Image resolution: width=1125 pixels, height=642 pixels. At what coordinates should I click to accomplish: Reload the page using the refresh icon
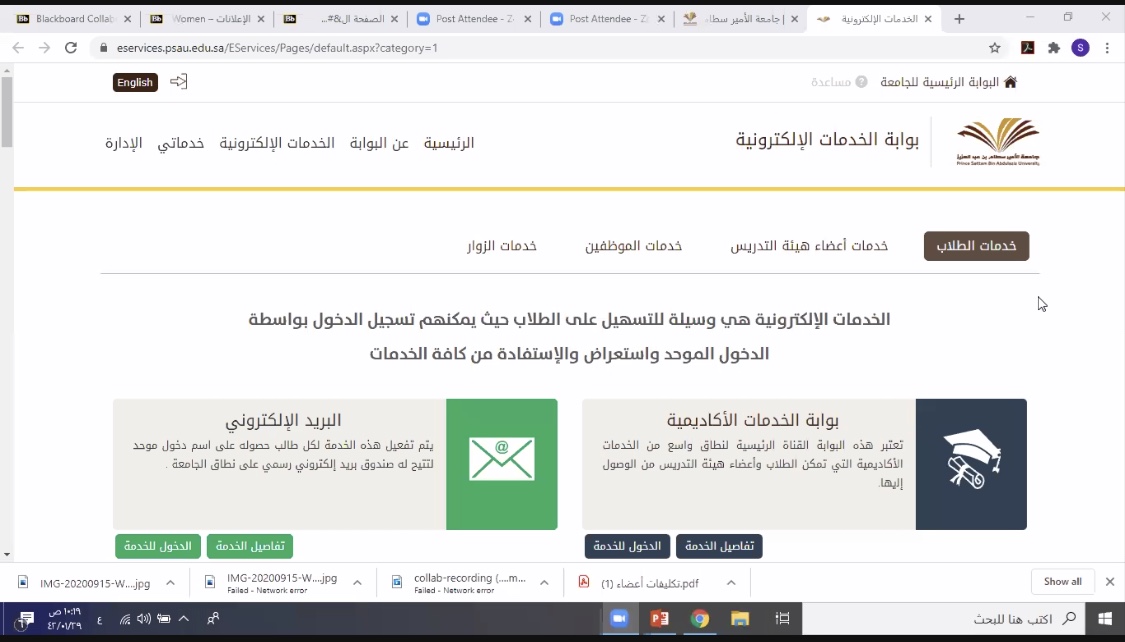(70, 48)
